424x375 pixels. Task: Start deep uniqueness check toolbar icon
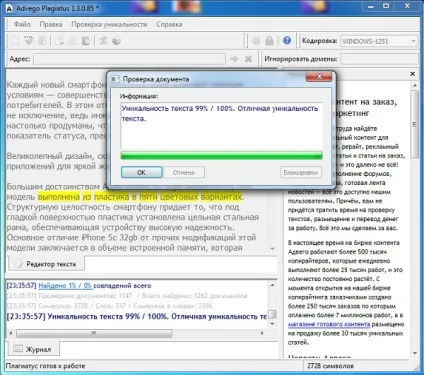[116, 41]
